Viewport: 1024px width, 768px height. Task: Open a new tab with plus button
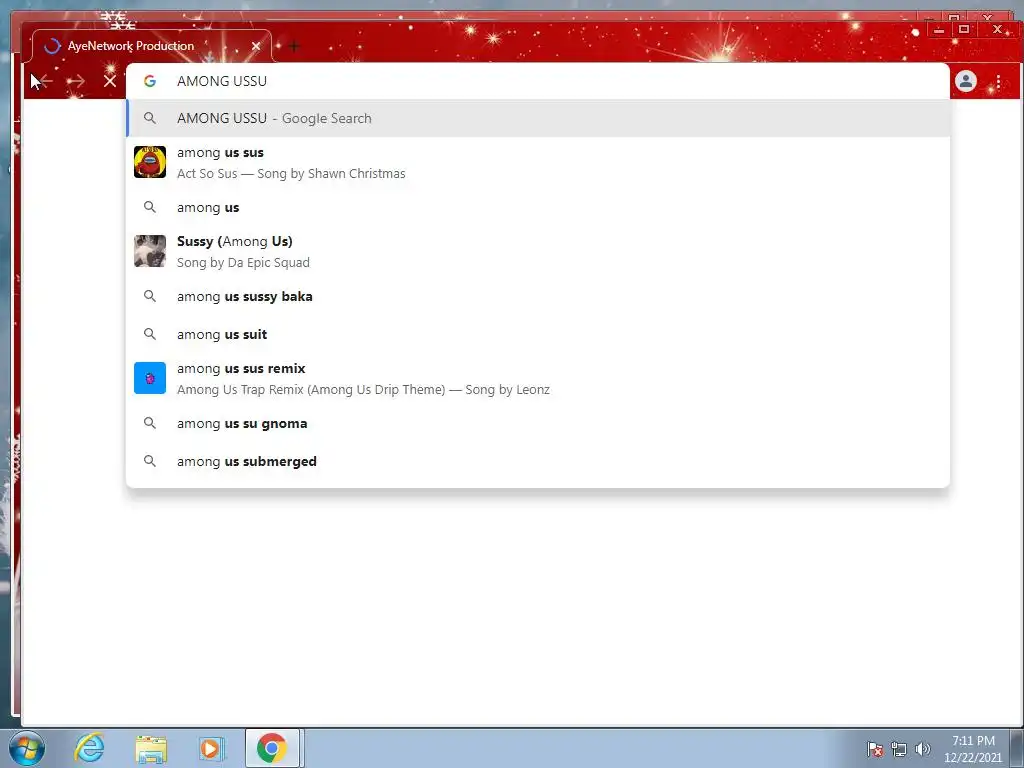coord(294,46)
